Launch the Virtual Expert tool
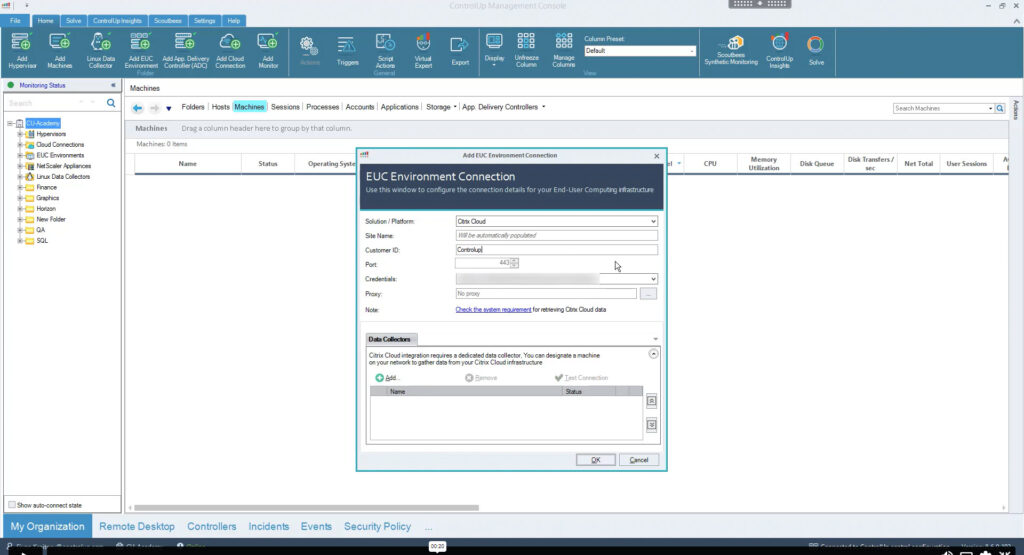 pyautogui.click(x=423, y=44)
